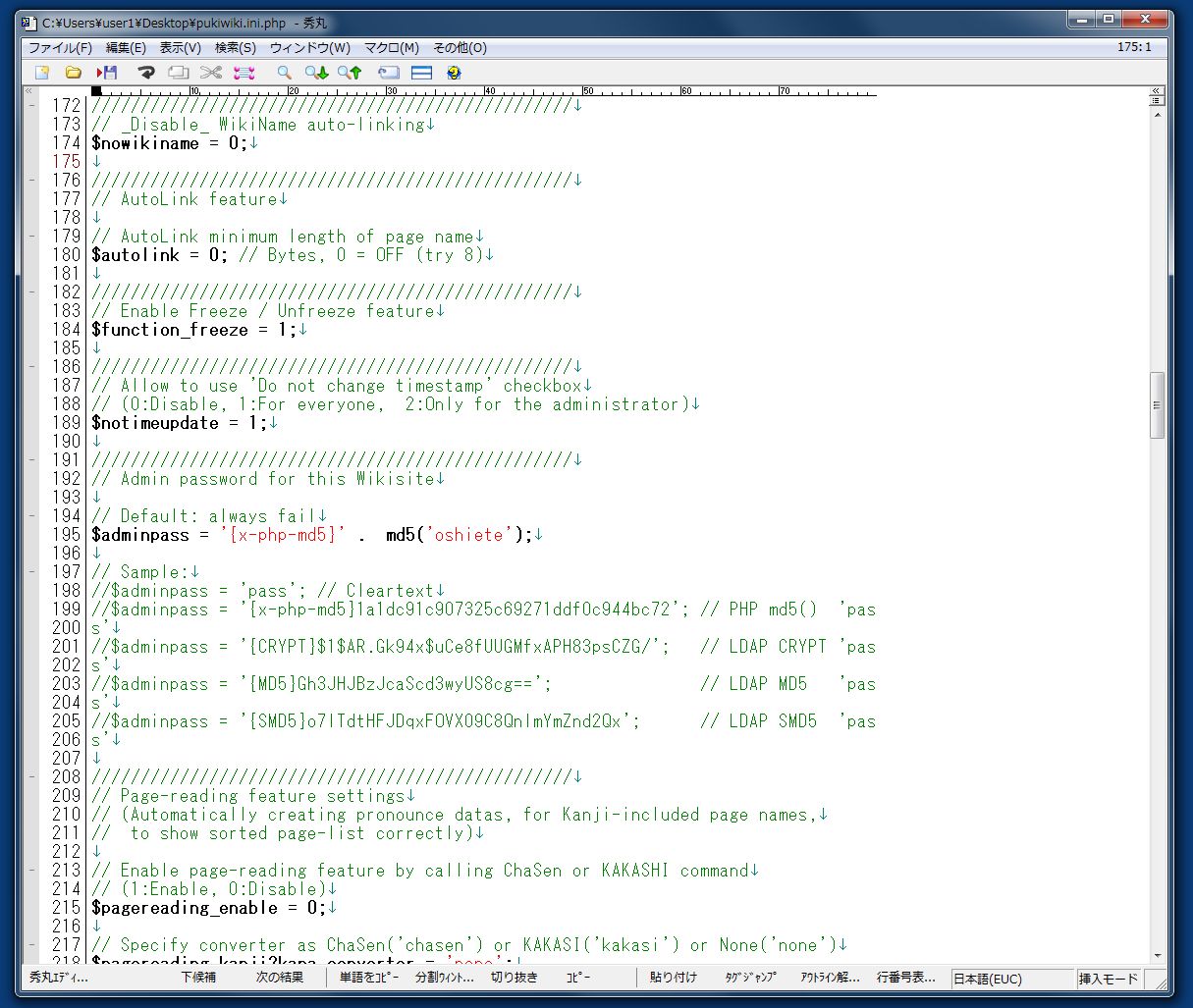
Task: Click the タグジャンプ function key button
Action: [x=750, y=978]
